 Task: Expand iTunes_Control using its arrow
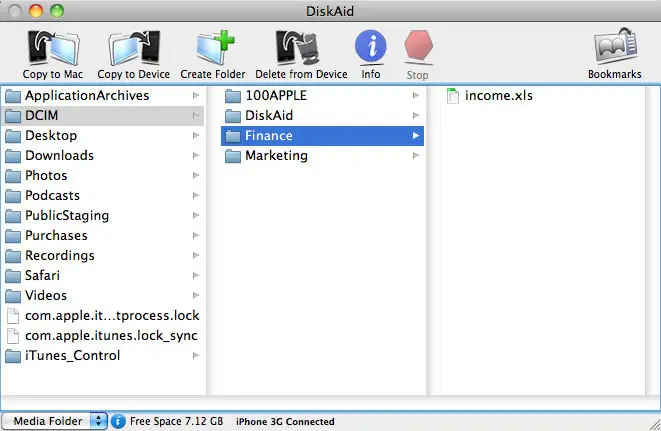pyautogui.click(x=196, y=356)
